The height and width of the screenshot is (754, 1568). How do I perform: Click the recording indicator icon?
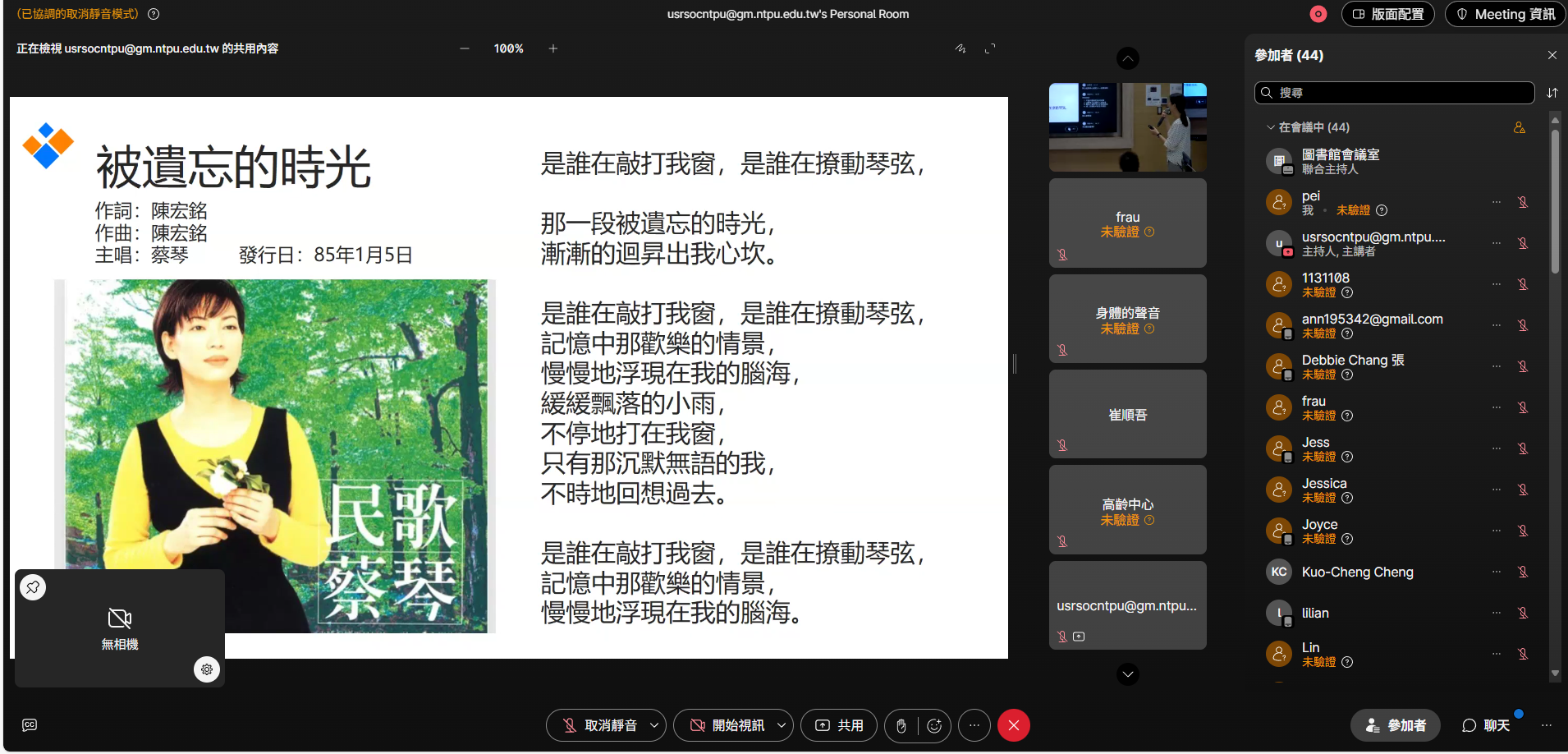point(1318,14)
